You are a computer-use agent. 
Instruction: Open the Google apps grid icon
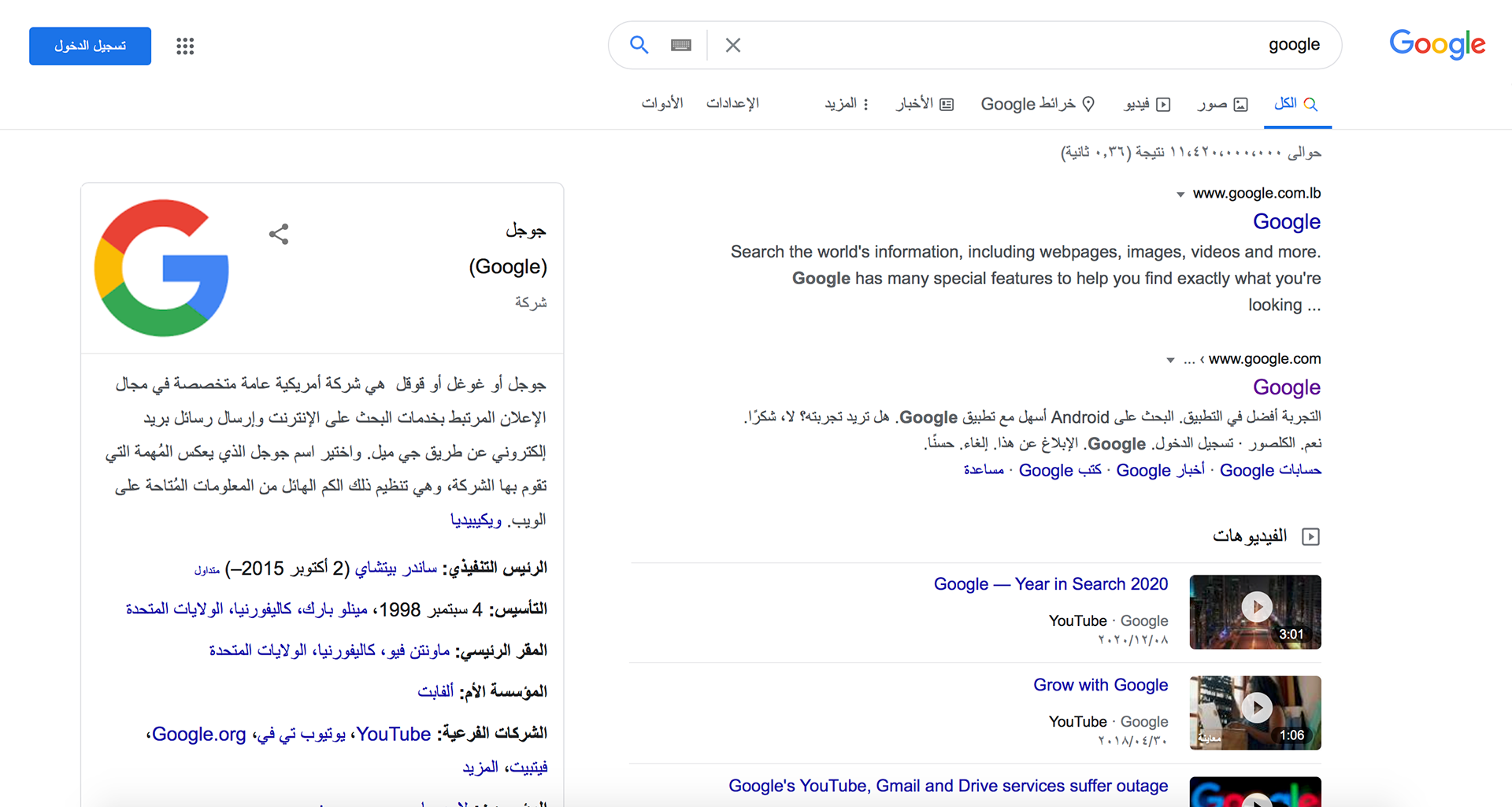185,46
